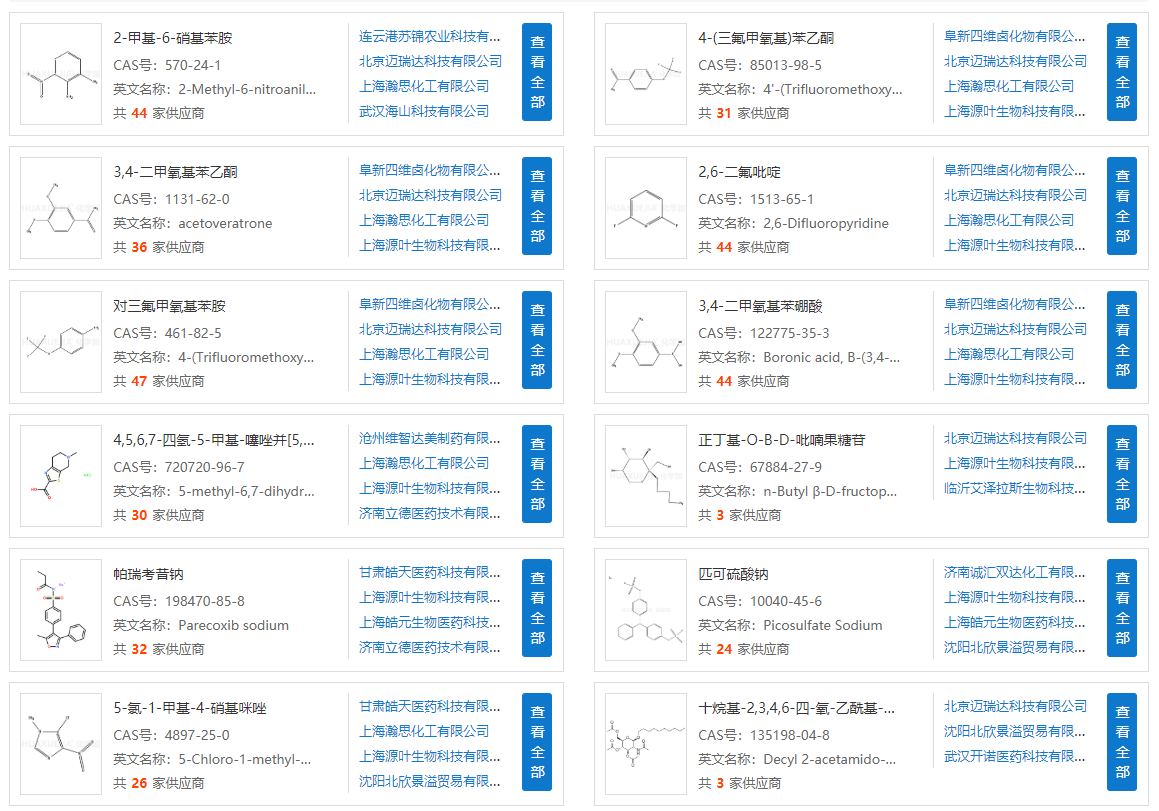Click the 3,4-二甲氧基苯硼酸 molecule image
The height and width of the screenshot is (811, 1159).
[646, 342]
